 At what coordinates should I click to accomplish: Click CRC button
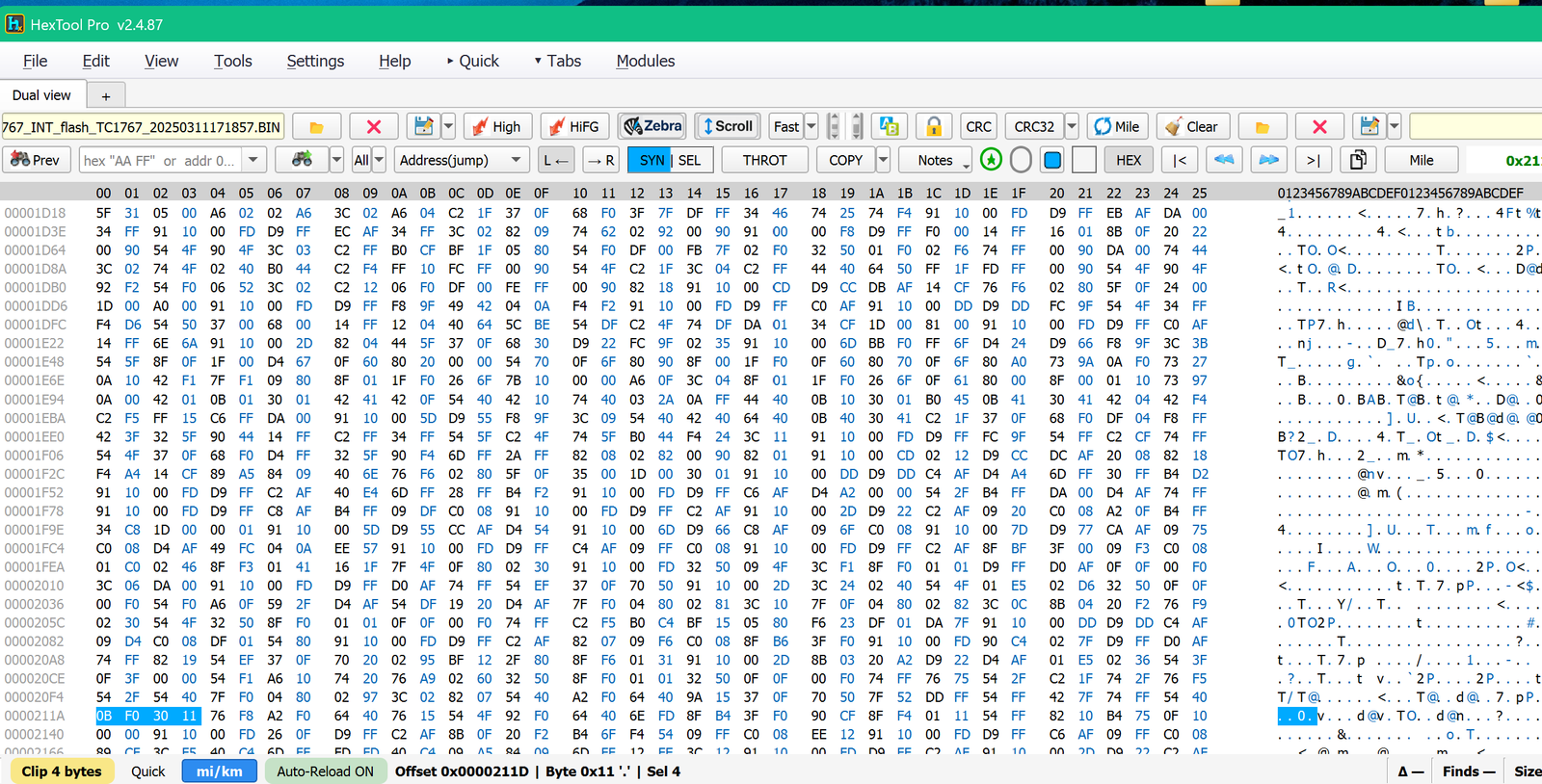click(978, 126)
